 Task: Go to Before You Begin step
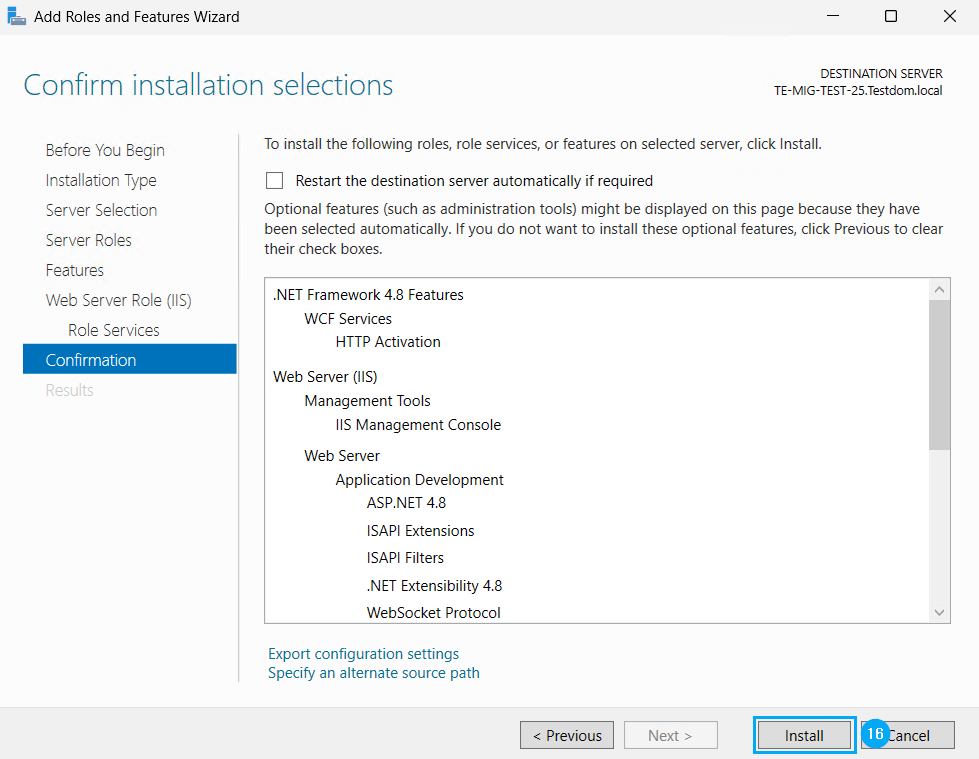(105, 150)
